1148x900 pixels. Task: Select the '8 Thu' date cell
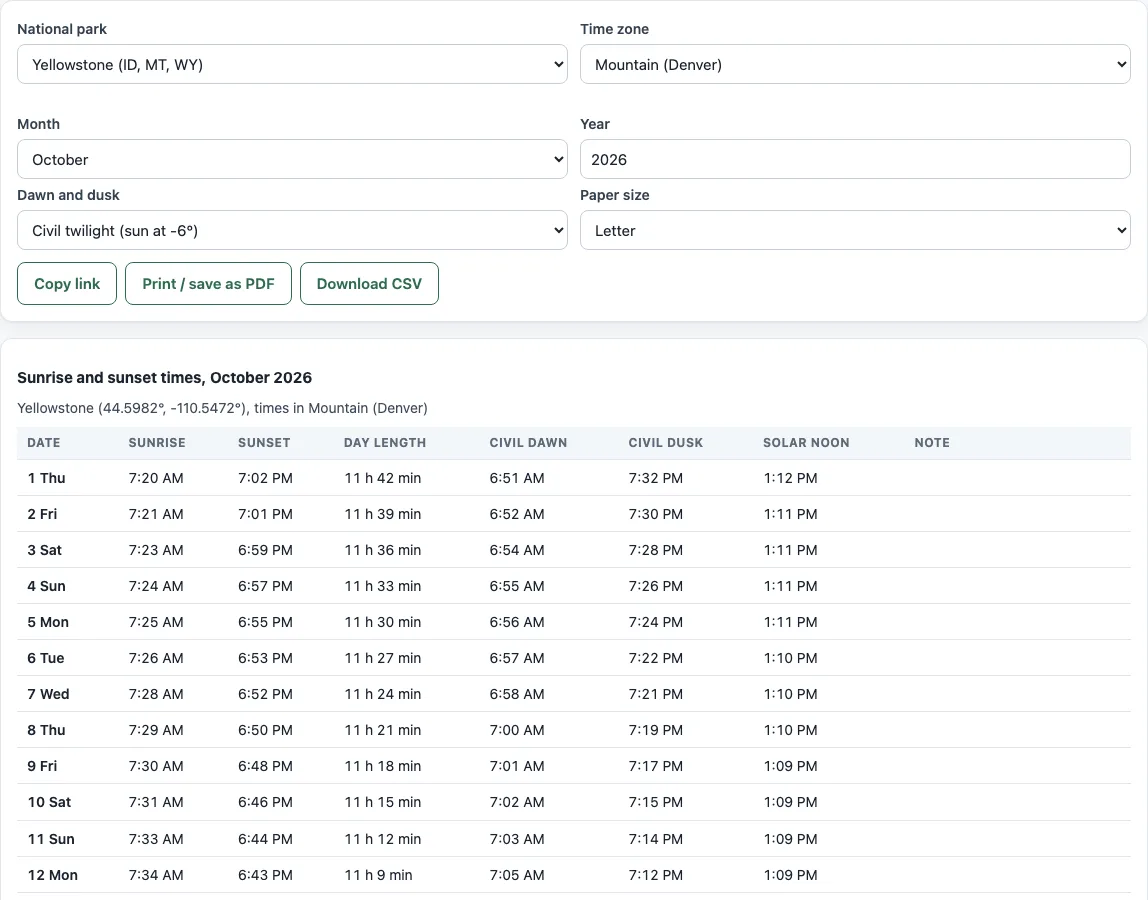click(47, 729)
